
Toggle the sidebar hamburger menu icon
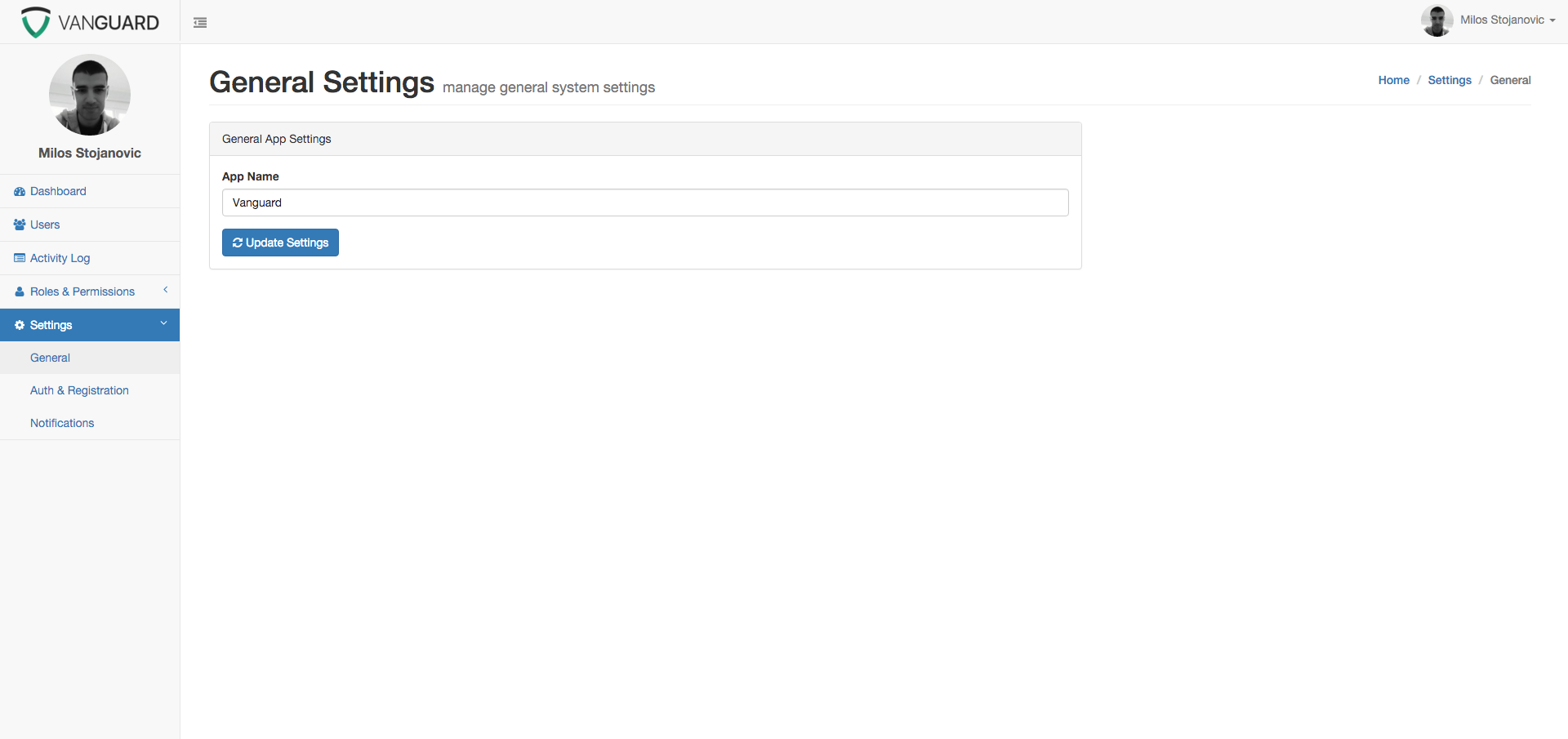pyautogui.click(x=200, y=23)
